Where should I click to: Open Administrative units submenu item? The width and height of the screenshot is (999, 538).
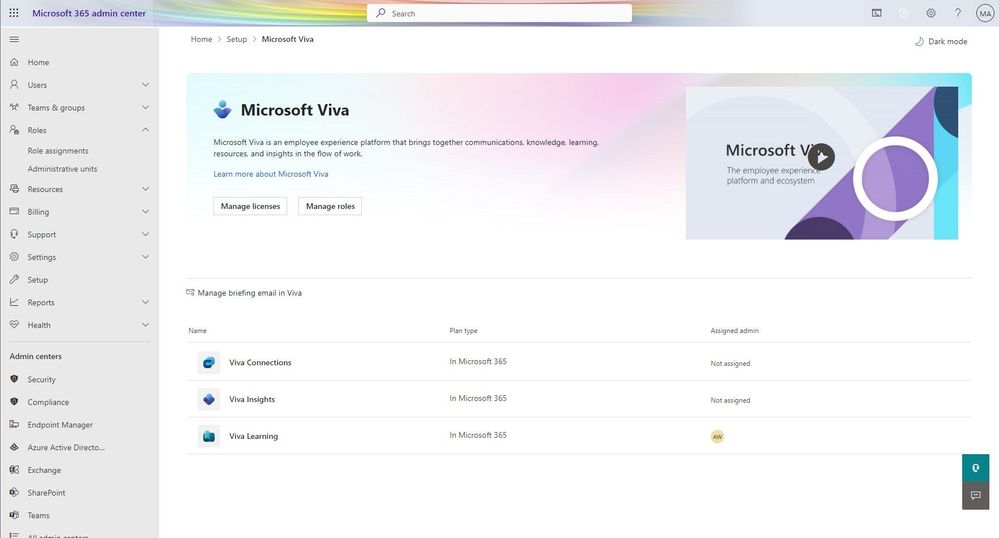[62, 169]
